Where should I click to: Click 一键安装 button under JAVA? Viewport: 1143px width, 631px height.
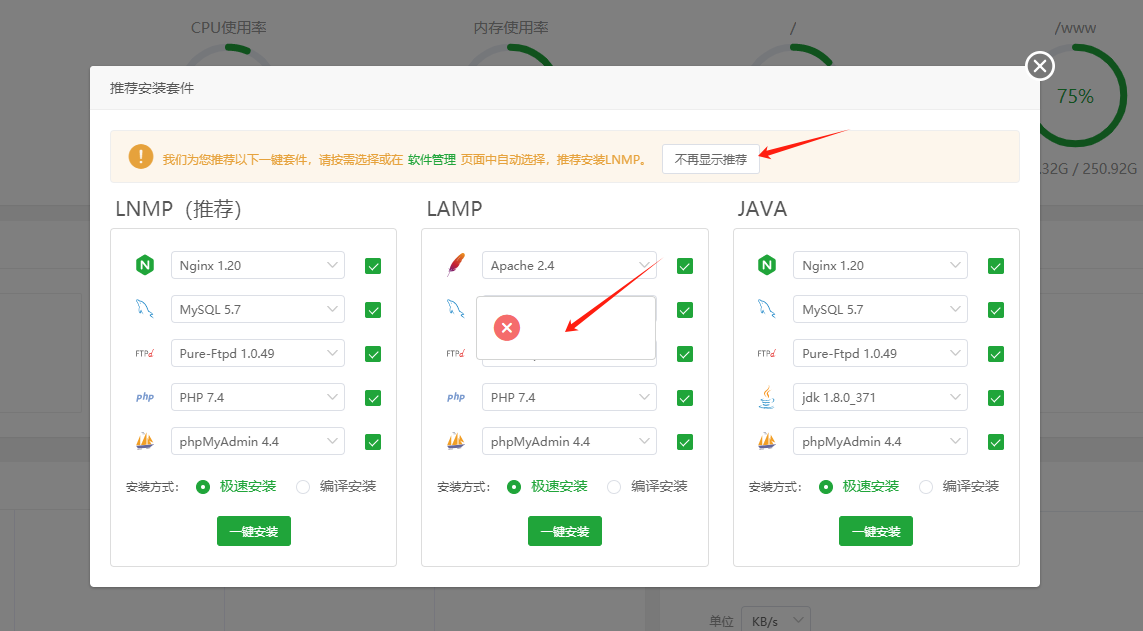click(x=876, y=531)
